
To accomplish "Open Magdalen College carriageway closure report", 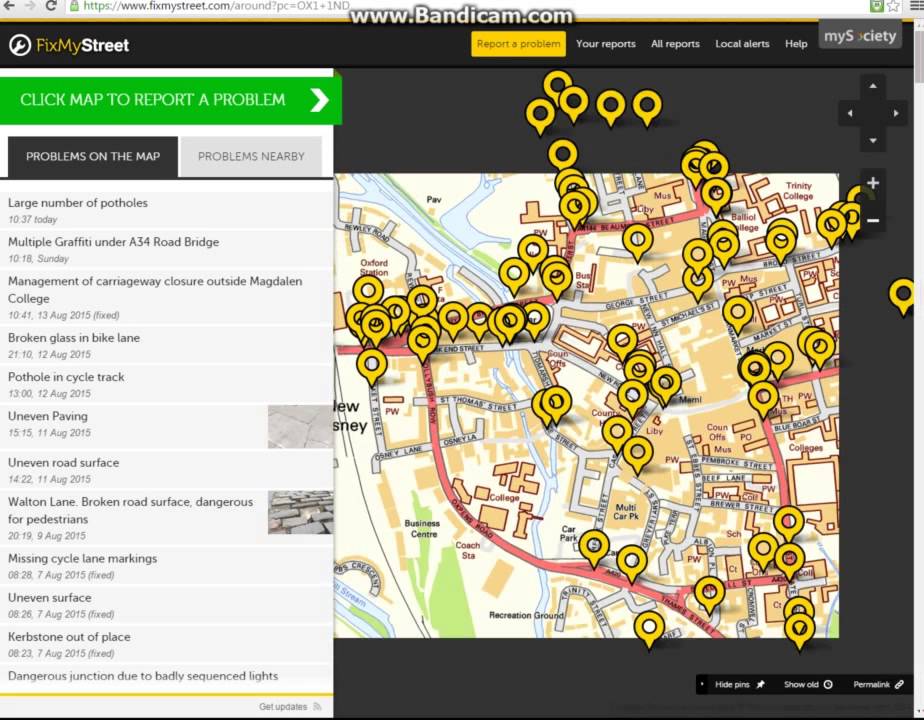I will coord(167,298).
